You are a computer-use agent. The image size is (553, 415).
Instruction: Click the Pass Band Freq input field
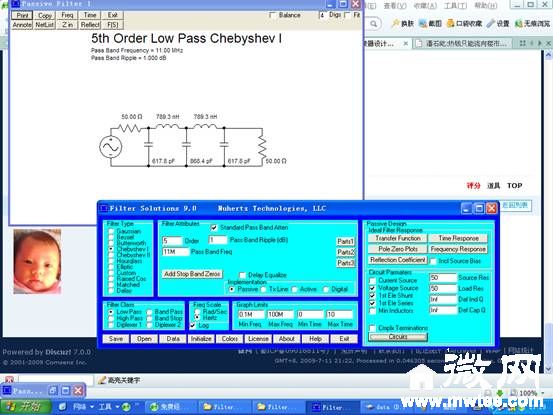point(175,252)
